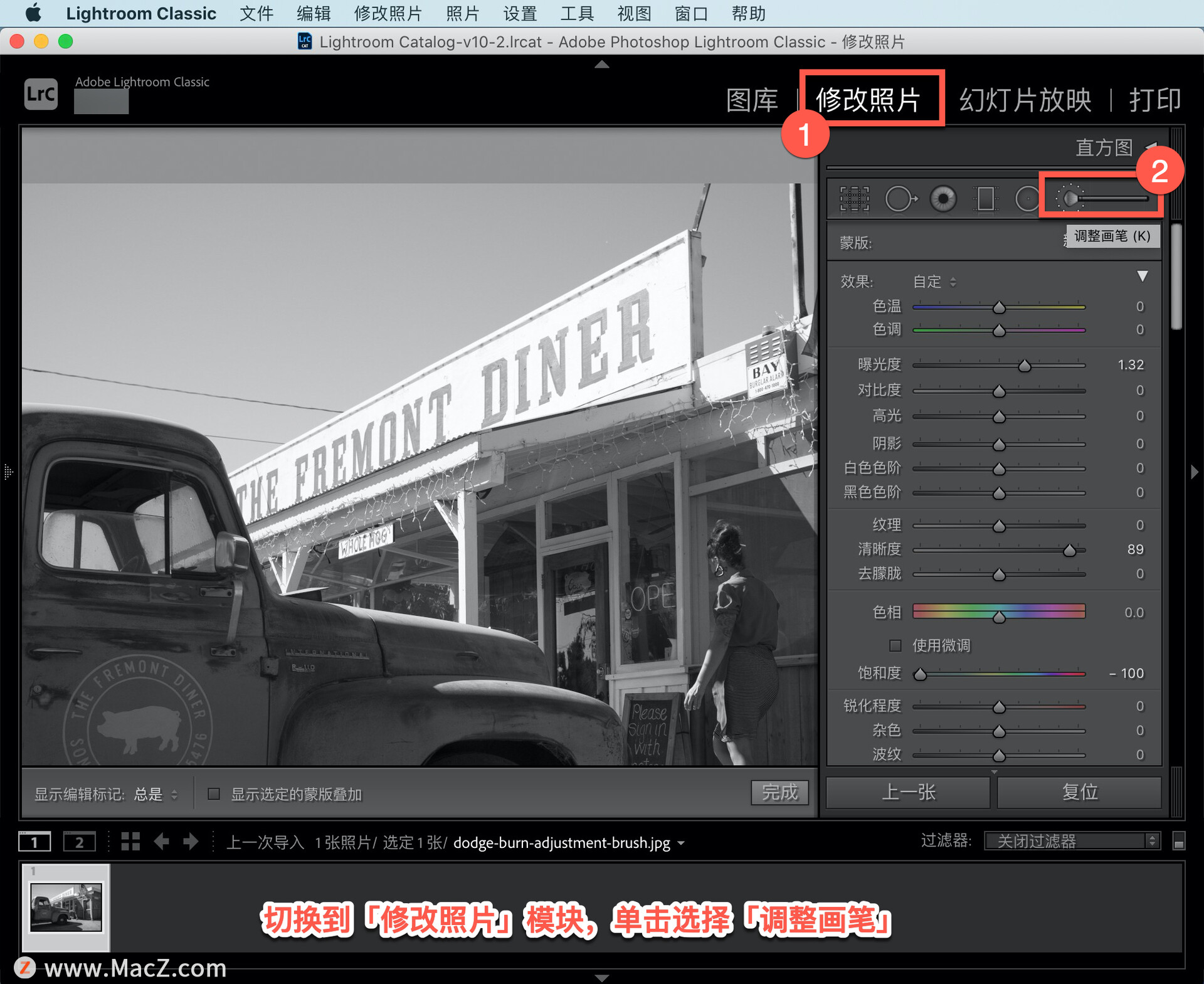Image resolution: width=1204 pixels, height=984 pixels.
Task: Open 显示编辑标记 总是 dropdown
Action: (x=156, y=794)
